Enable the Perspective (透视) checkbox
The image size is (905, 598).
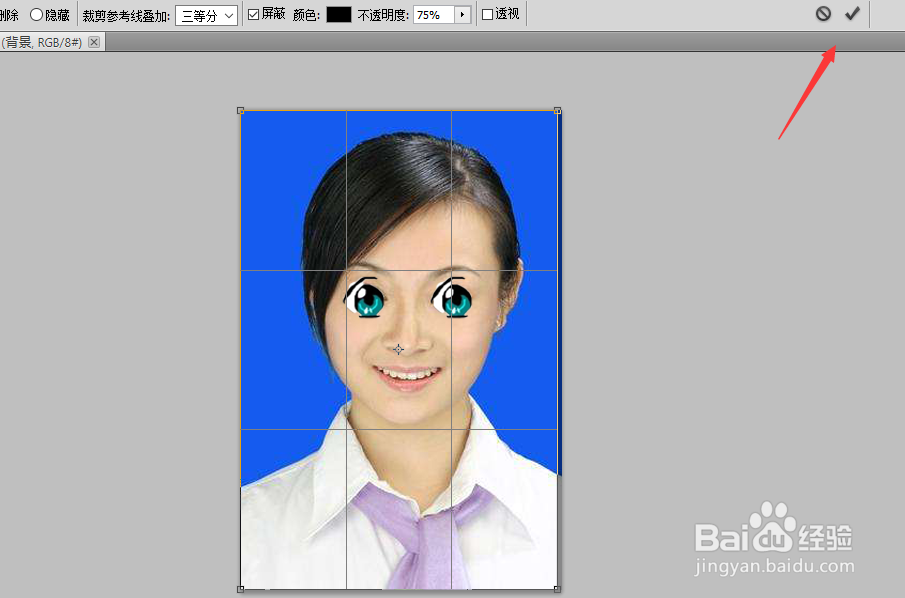click(x=488, y=14)
